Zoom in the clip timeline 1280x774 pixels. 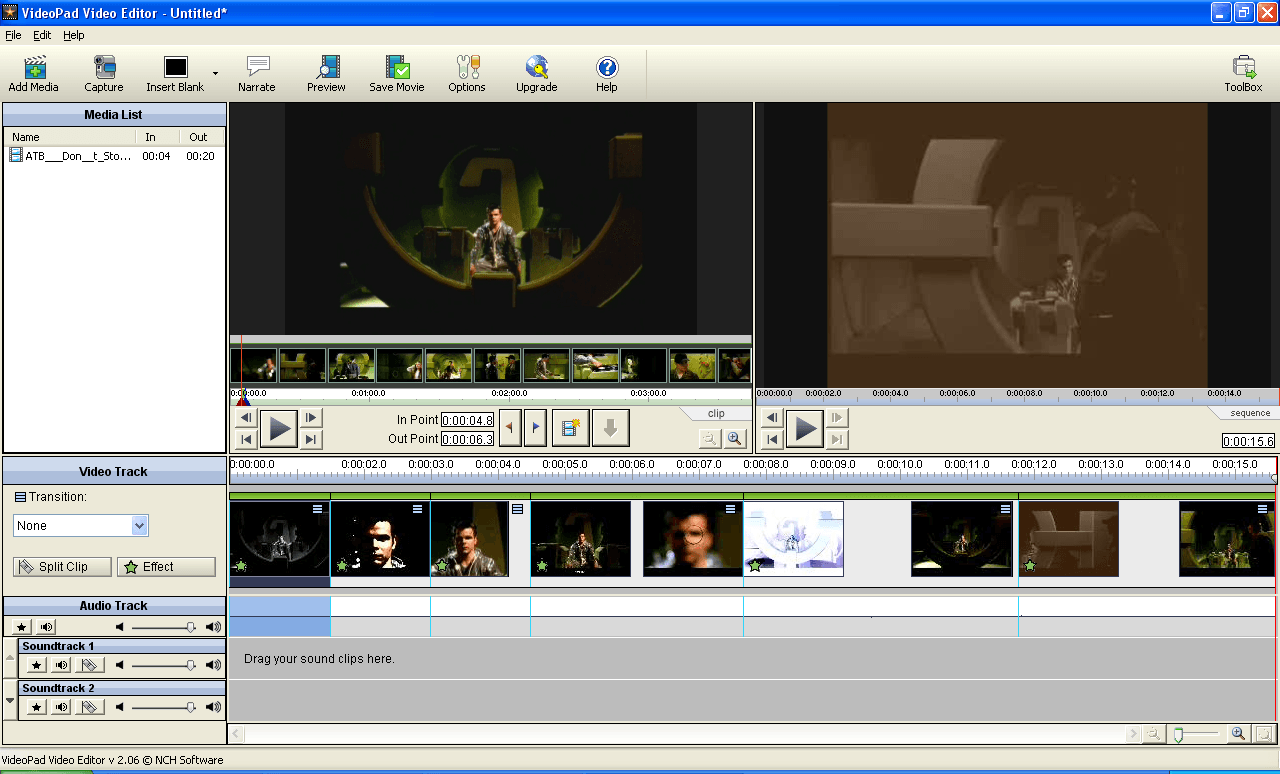pos(735,438)
